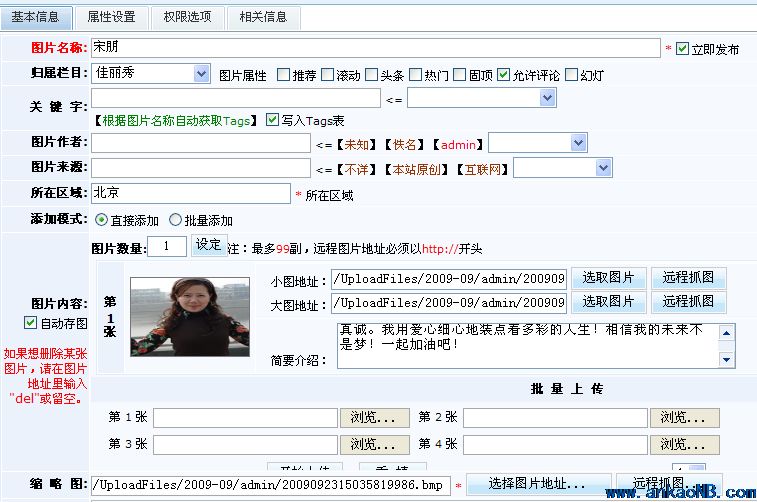Select the 批量添加 radio option
757x502 pixels.
176,220
